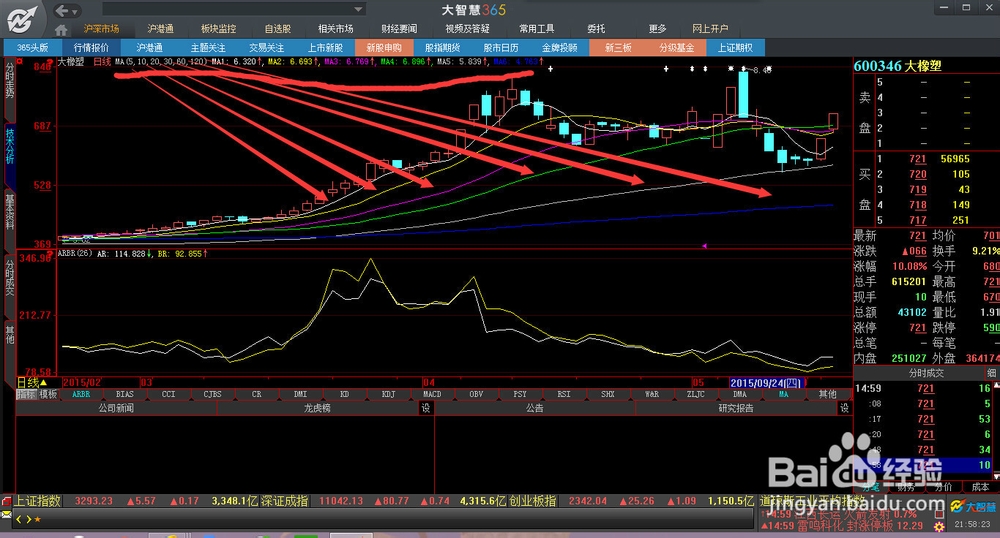This screenshot has width=1000, height=538.
Task: Select the W&R indicator
Action: tap(652, 395)
